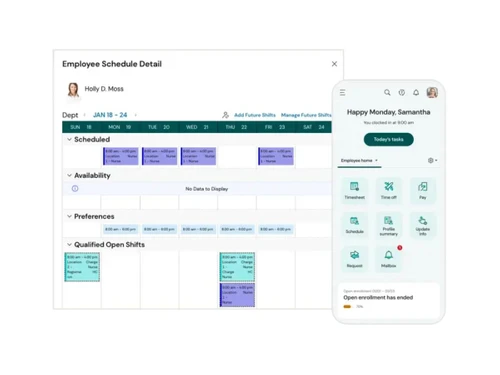Open Monday's scheduled shift block
The height and width of the screenshot is (375, 500).
(121, 156)
